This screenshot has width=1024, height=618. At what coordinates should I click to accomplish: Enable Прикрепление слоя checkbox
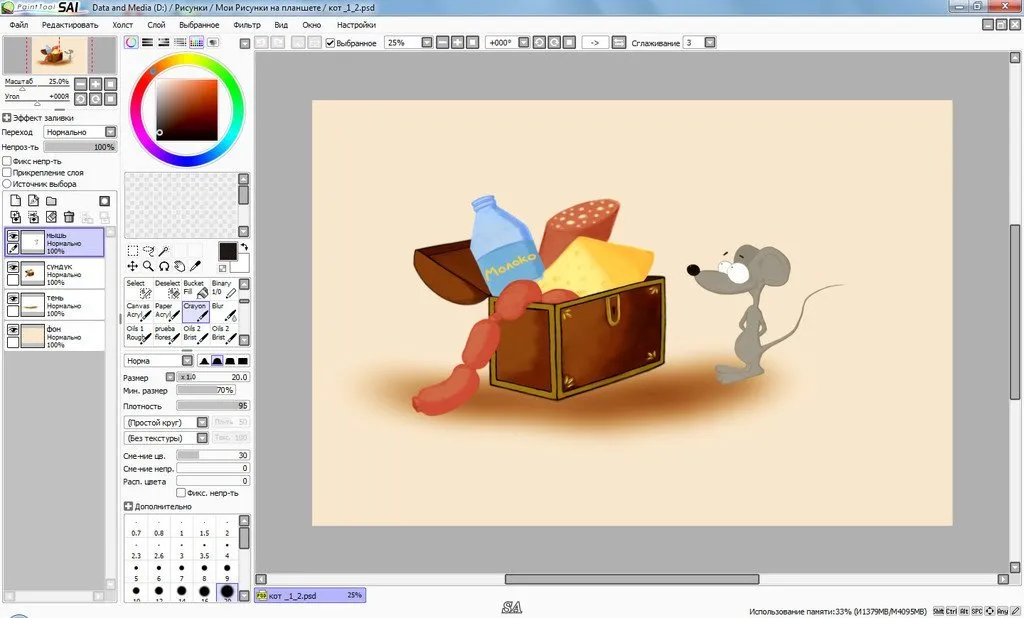coord(7,172)
